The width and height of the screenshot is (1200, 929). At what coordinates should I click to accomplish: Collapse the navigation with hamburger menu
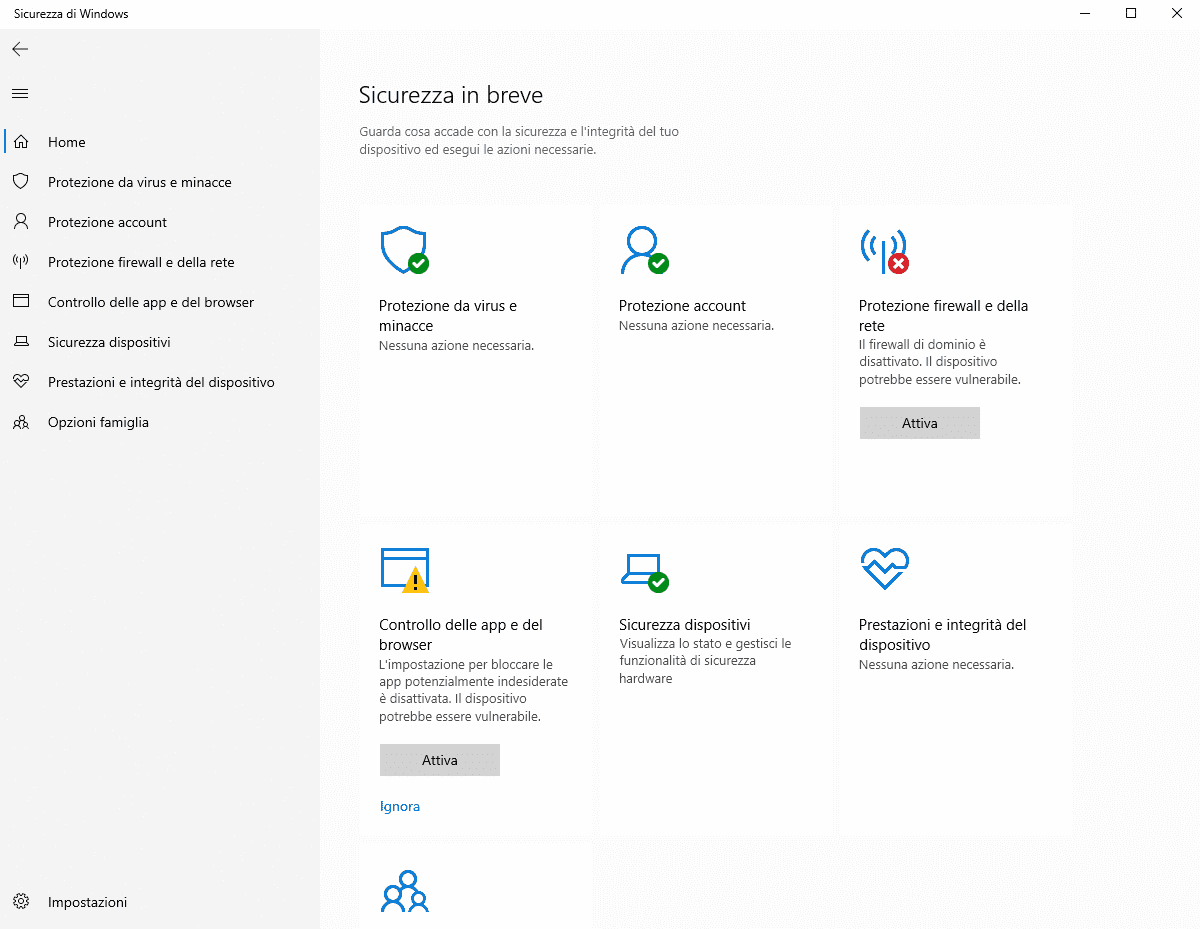click(20, 94)
